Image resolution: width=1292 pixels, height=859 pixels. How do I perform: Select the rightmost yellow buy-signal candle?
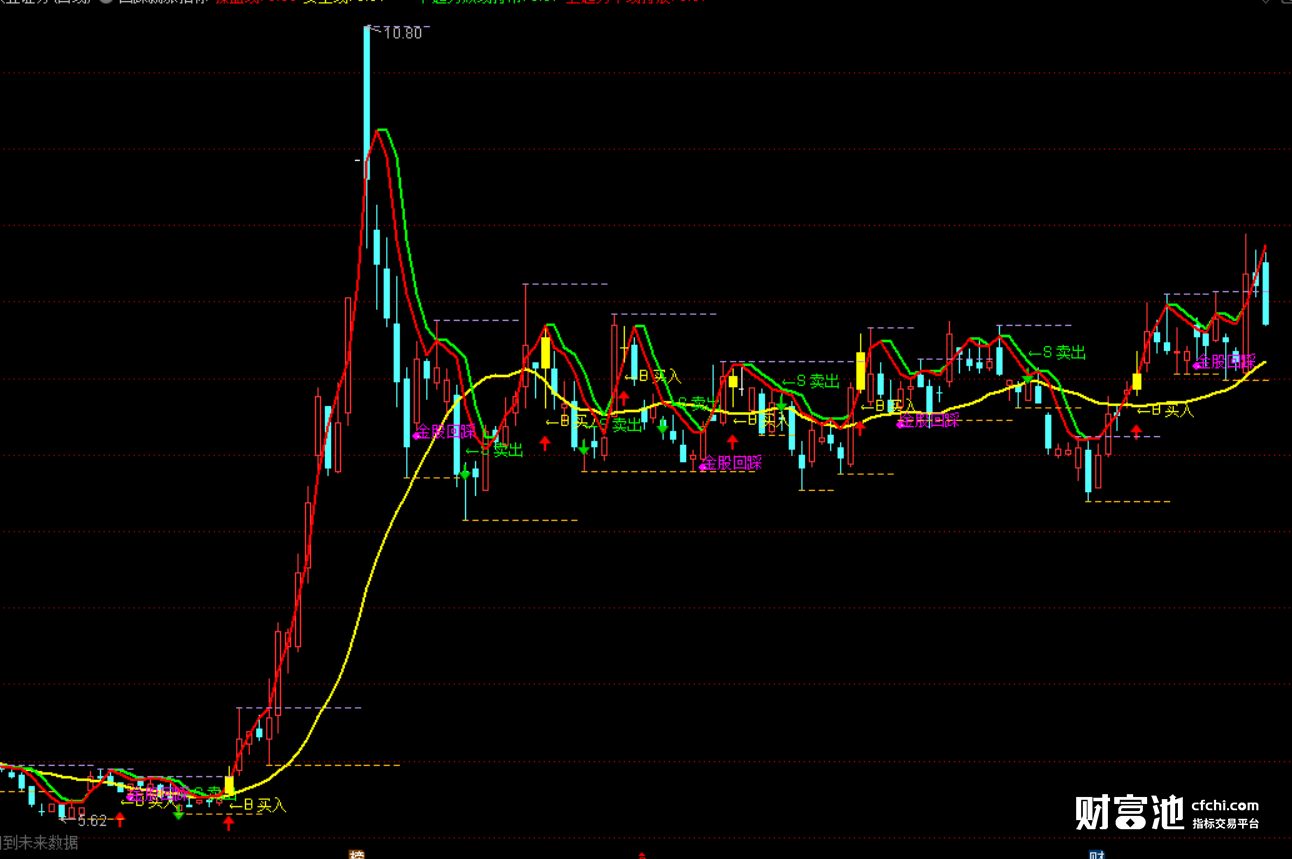[1137, 382]
